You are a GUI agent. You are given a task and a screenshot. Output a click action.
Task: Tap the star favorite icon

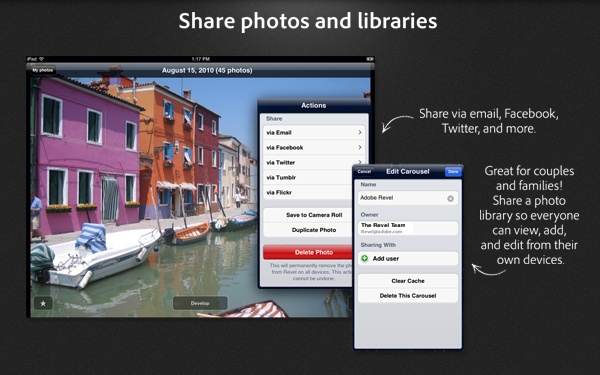coord(43,303)
